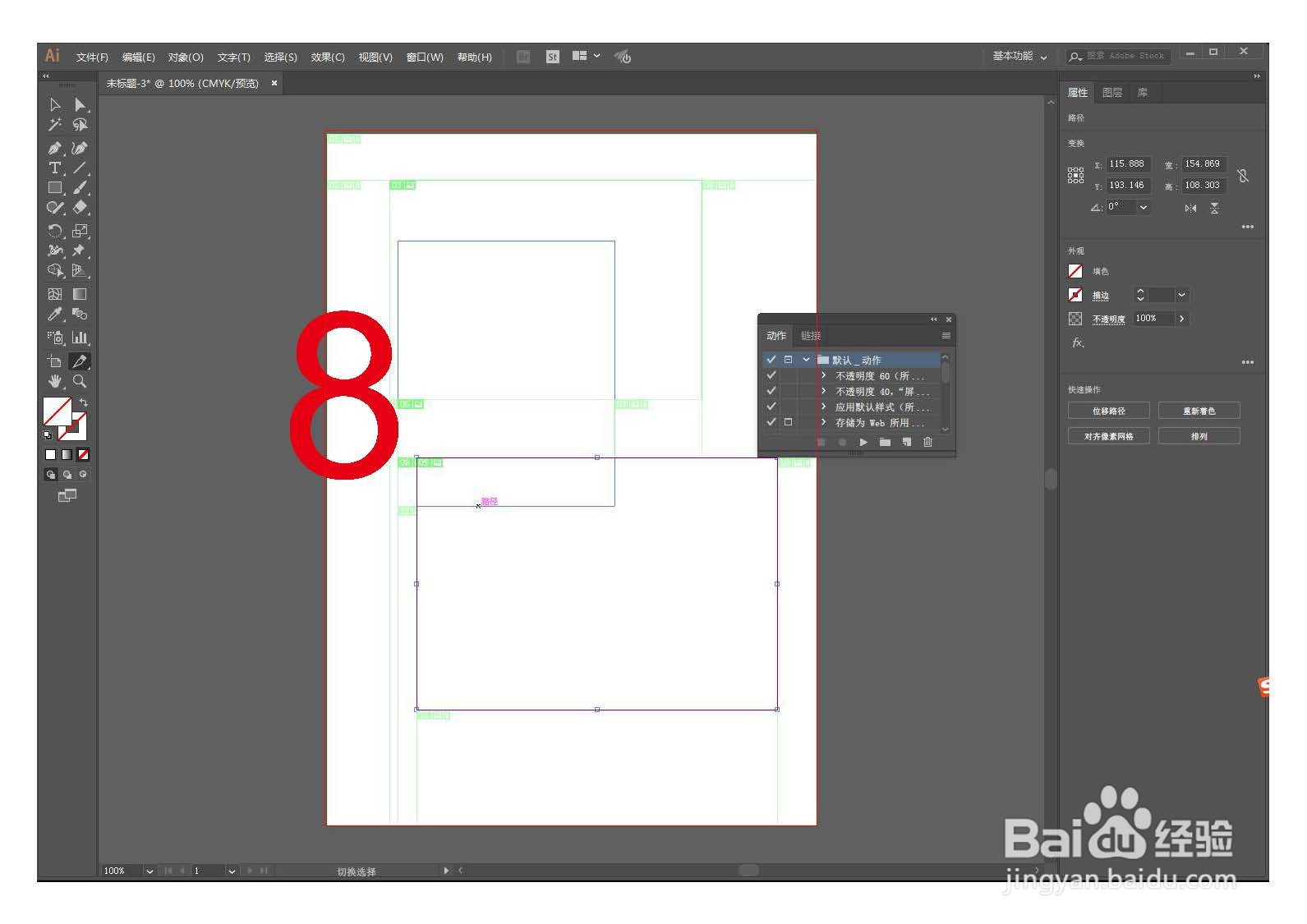Toggle dialog box for 存储为 Web 所用
1307x924 pixels.
pos(788,422)
